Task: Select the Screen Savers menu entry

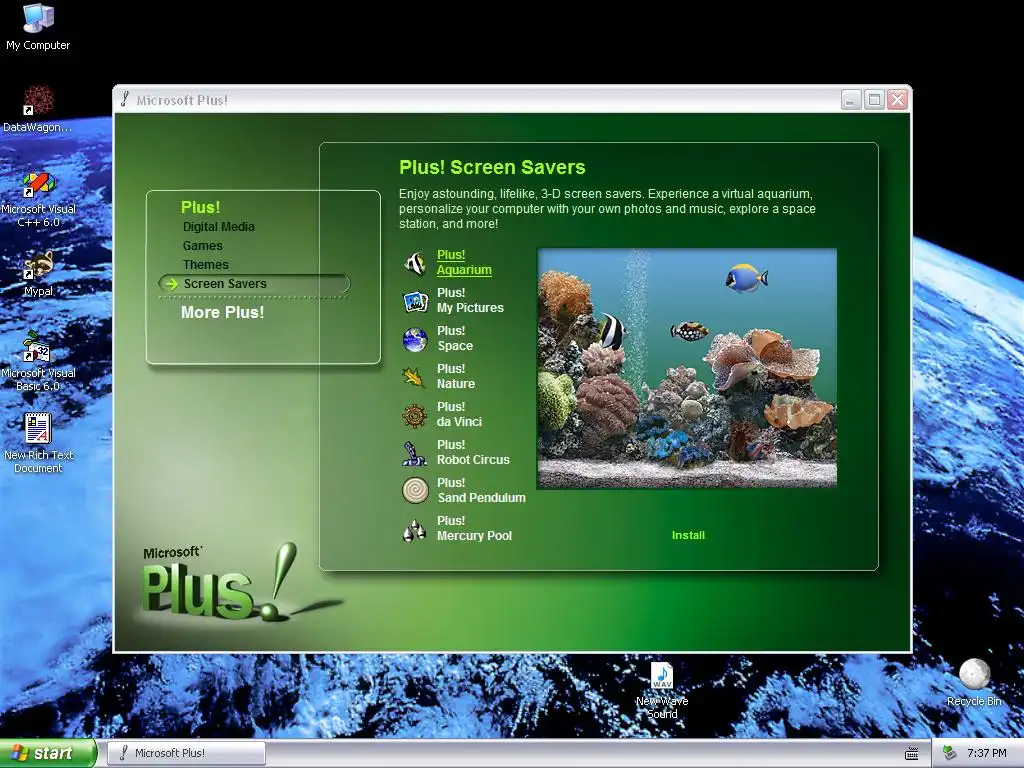Action: (x=254, y=283)
